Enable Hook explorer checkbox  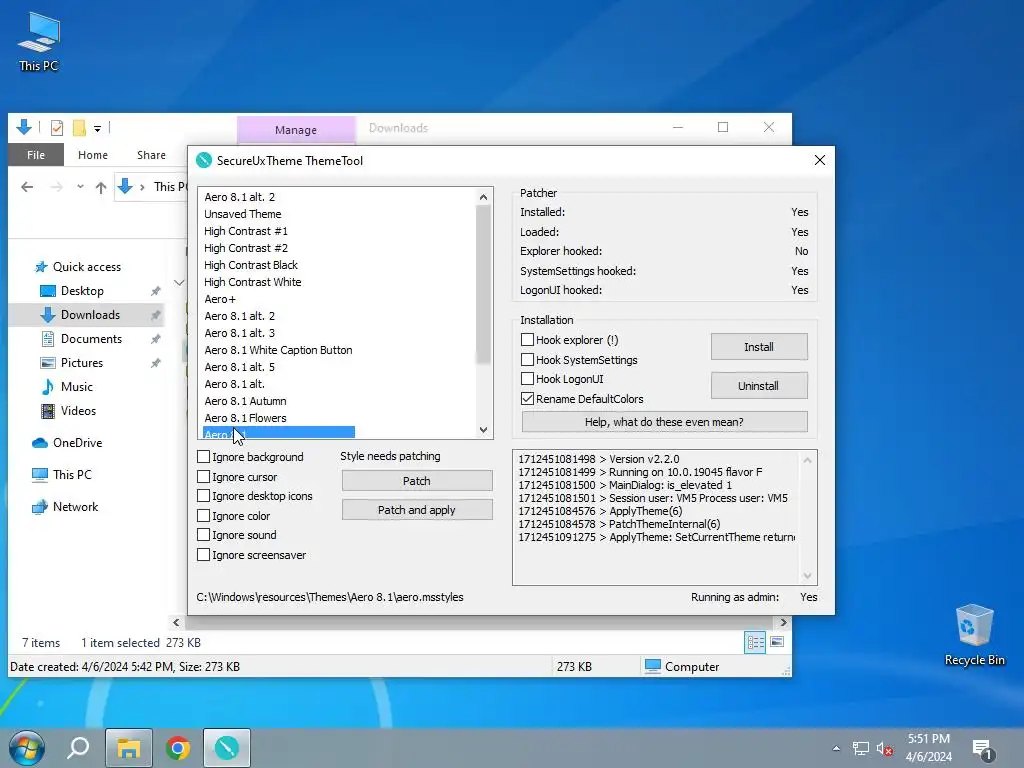(527, 340)
